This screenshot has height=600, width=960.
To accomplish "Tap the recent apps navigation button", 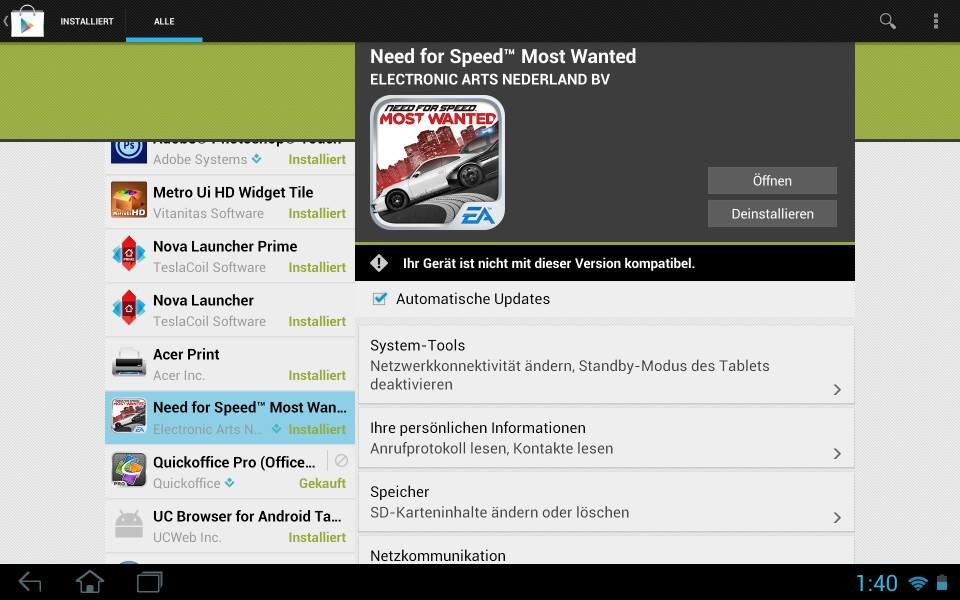I will click(149, 582).
